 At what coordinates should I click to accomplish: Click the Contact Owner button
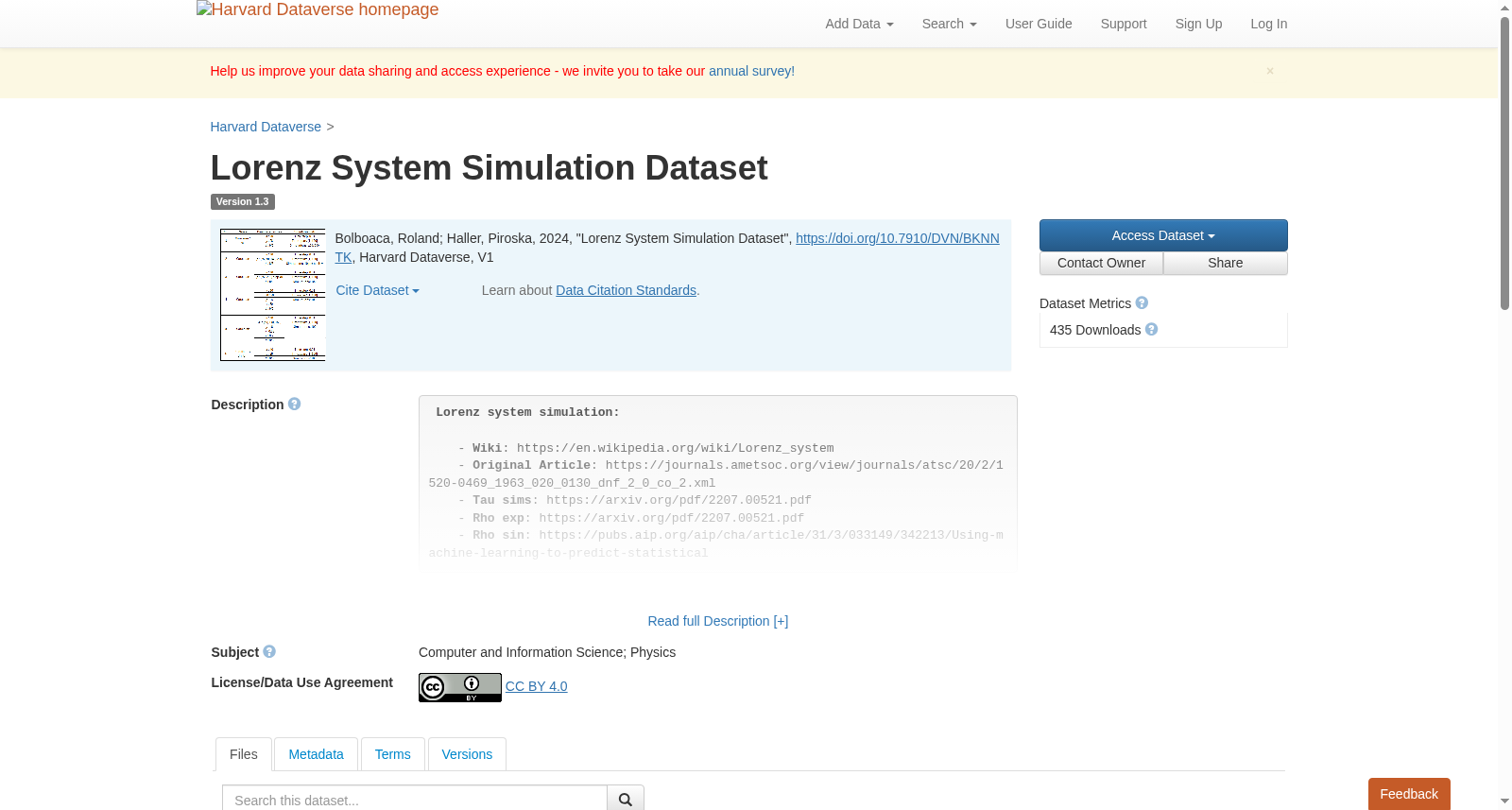pos(1101,263)
